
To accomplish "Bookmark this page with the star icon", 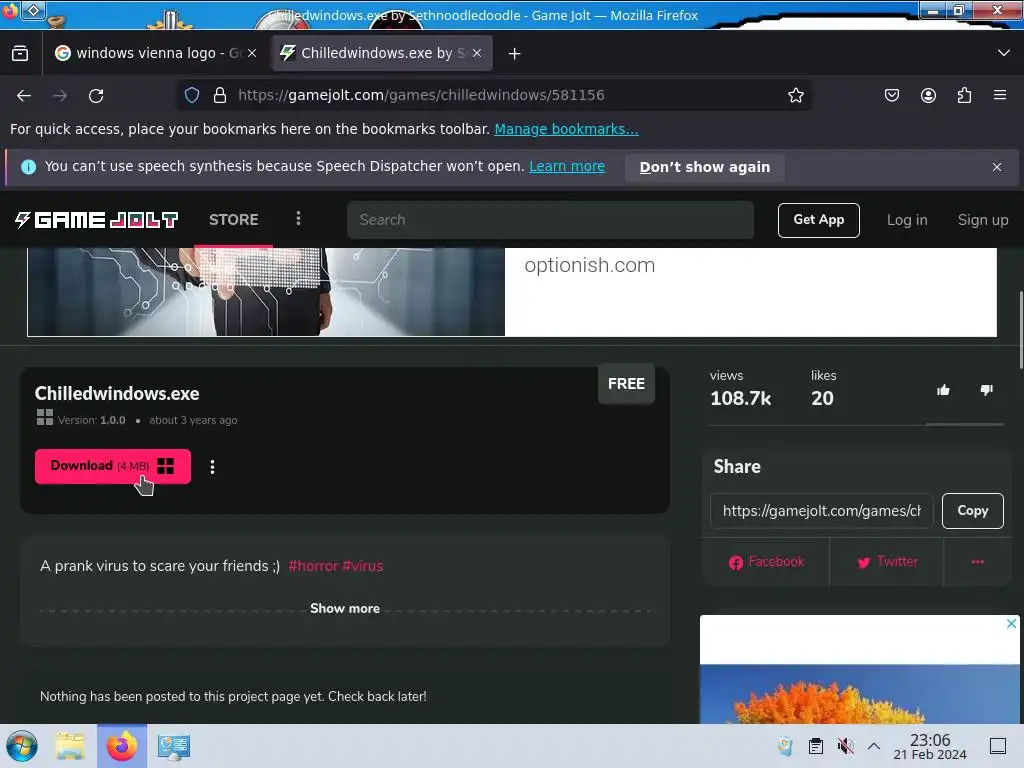I will tap(795, 95).
